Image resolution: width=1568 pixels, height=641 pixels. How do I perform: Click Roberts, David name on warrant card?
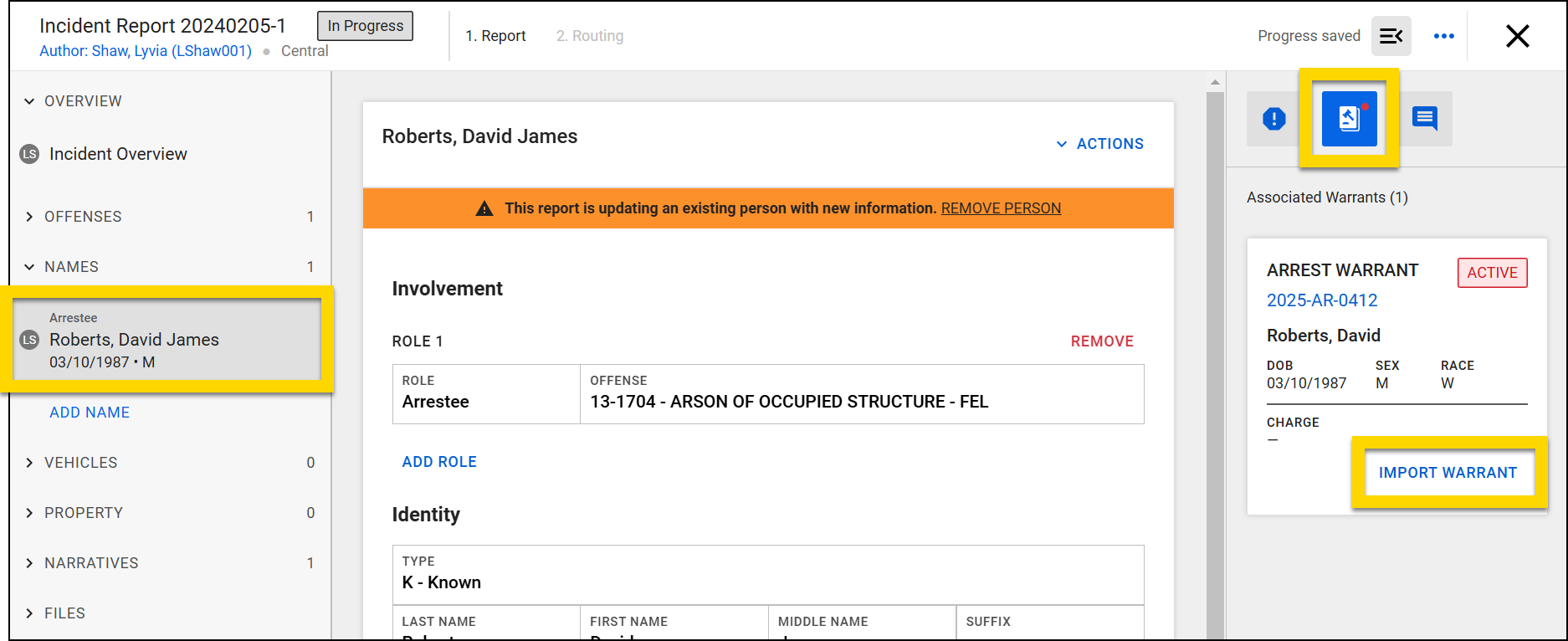(1323, 336)
